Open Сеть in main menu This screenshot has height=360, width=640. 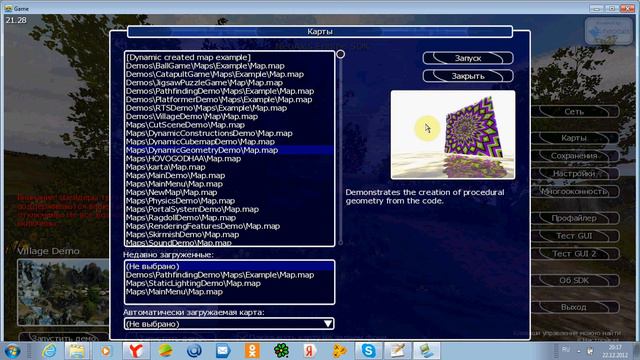pos(574,111)
